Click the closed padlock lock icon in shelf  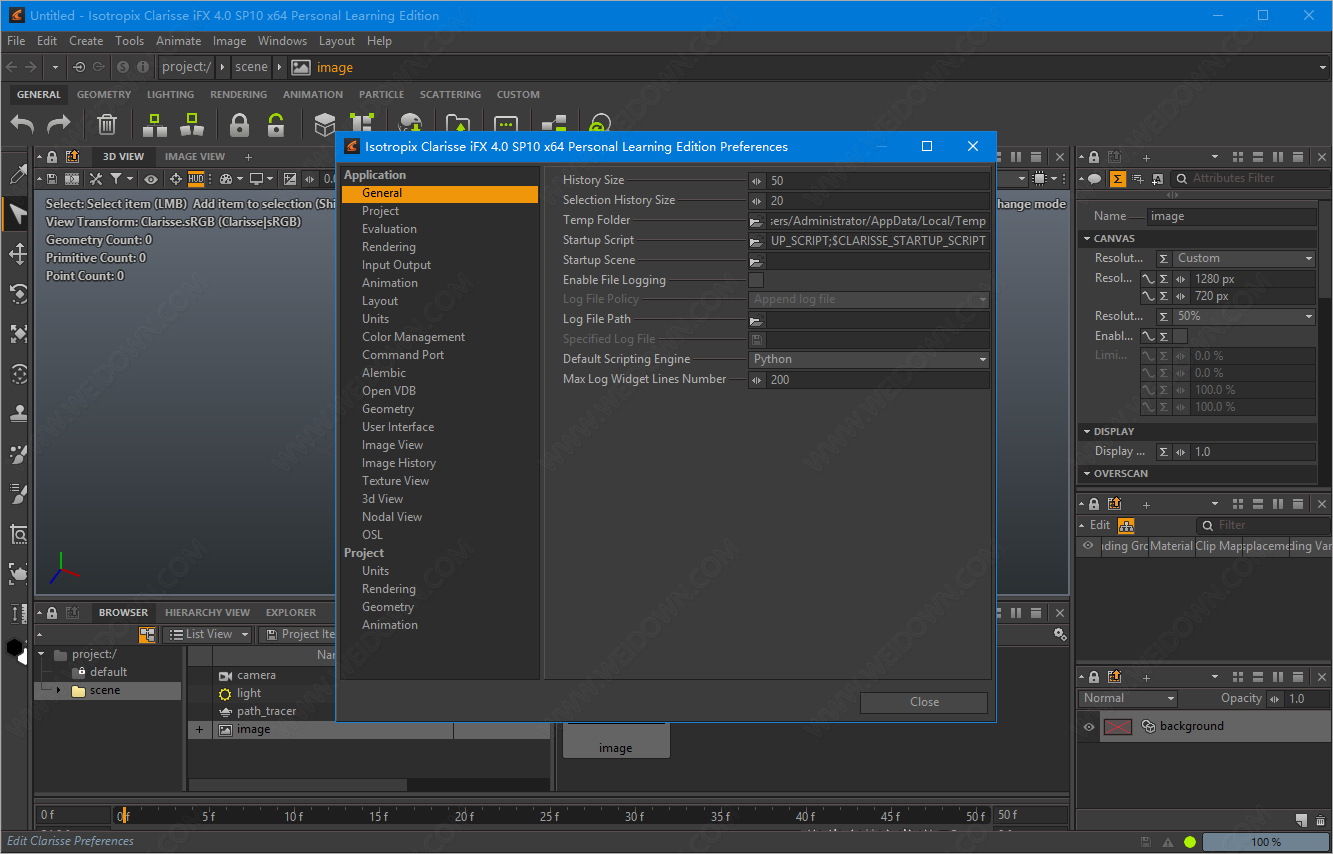click(x=239, y=125)
